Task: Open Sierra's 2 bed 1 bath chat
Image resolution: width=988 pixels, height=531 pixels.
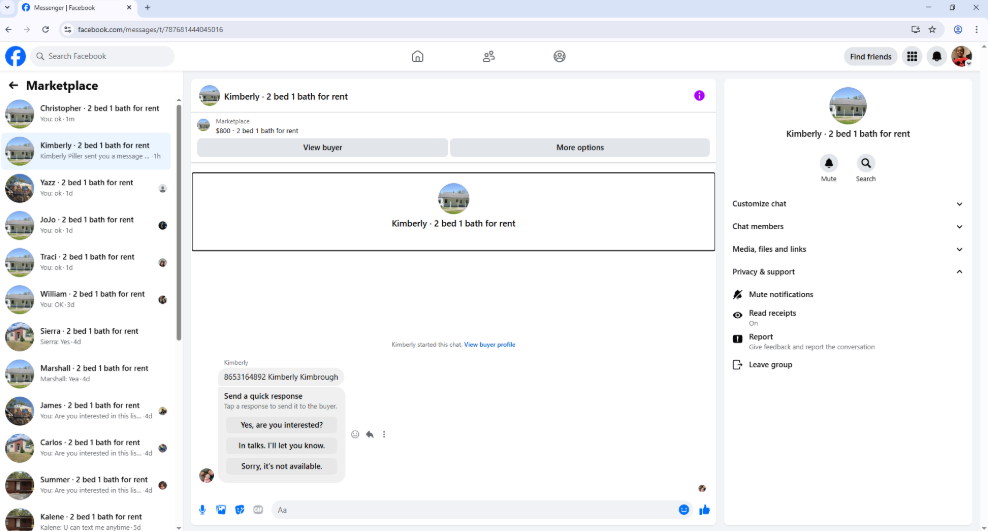Action: pos(86,337)
